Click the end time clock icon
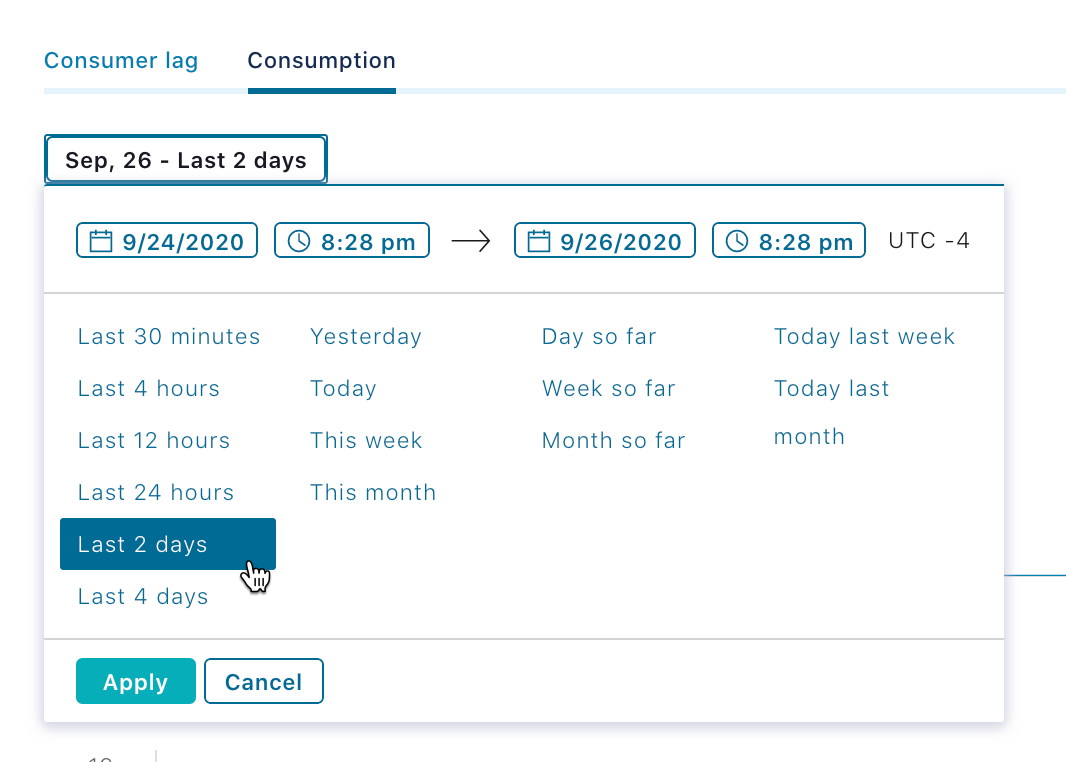The image size is (1066, 762). click(x=737, y=241)
